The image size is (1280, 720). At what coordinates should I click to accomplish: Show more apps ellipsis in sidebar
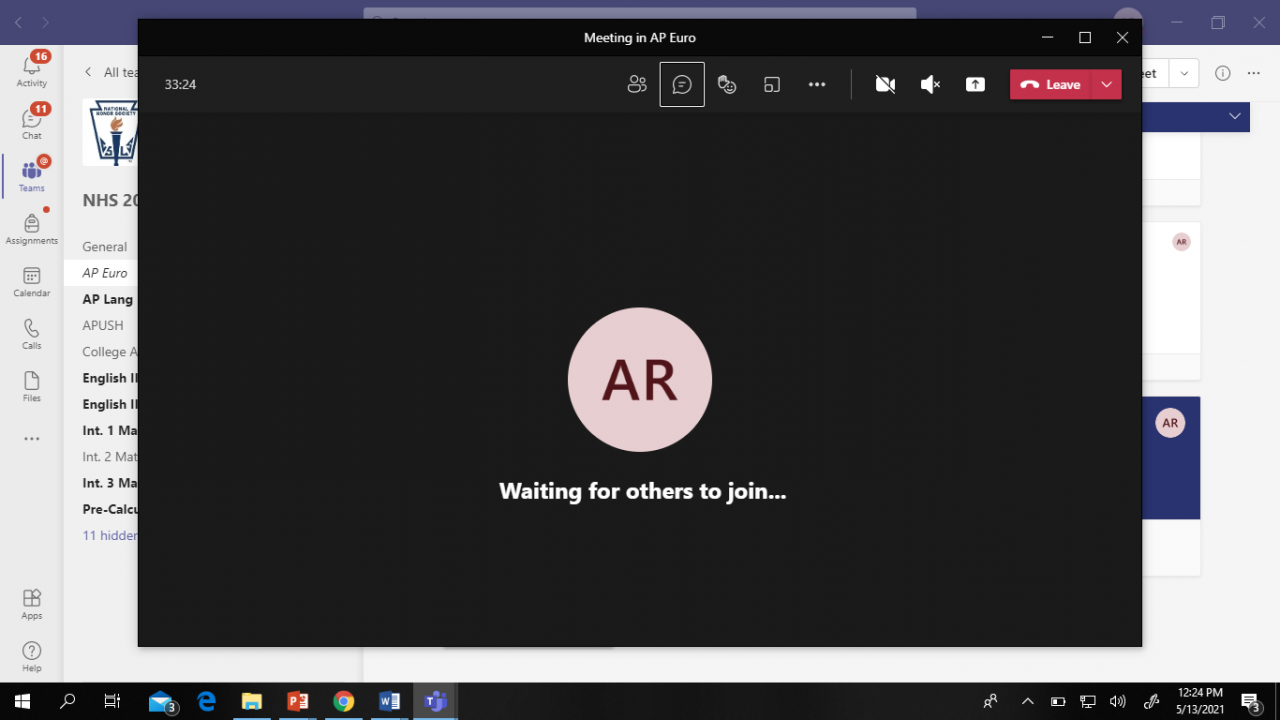point(32,439)
